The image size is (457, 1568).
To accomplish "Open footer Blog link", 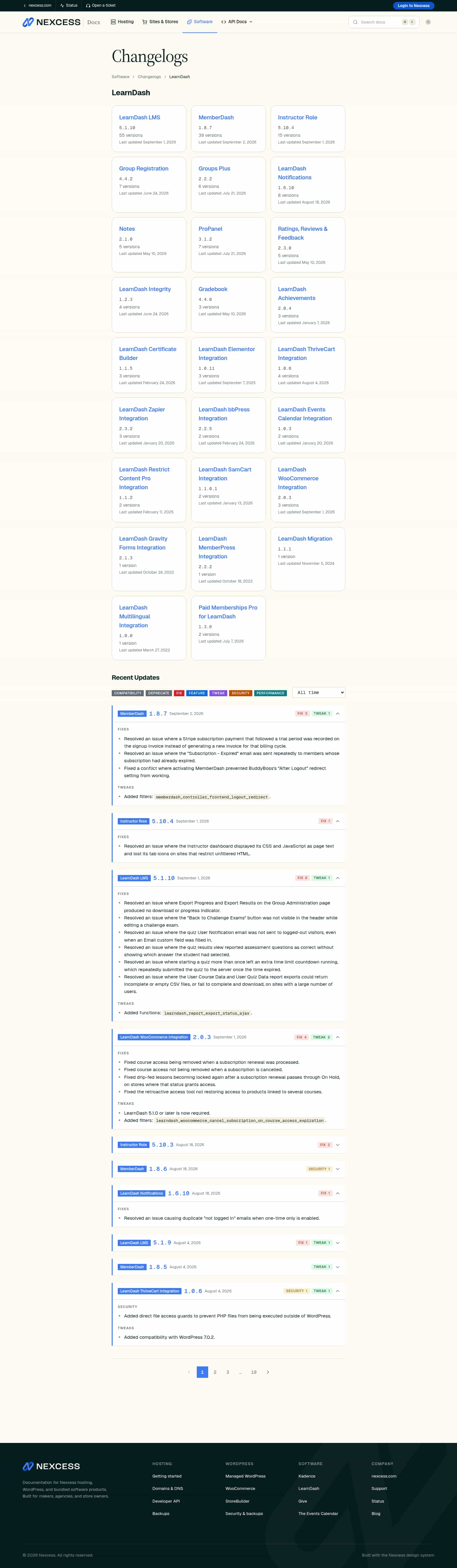I will [x=376, y=1513].
